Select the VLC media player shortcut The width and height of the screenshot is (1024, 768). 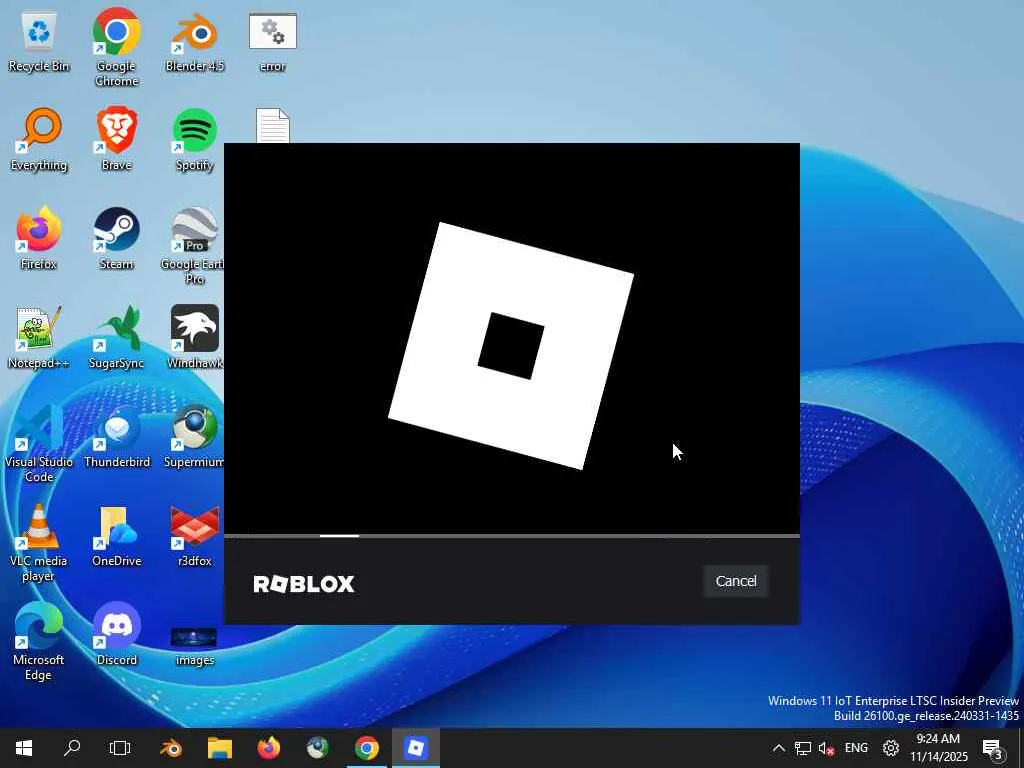(x=39, y=543)
